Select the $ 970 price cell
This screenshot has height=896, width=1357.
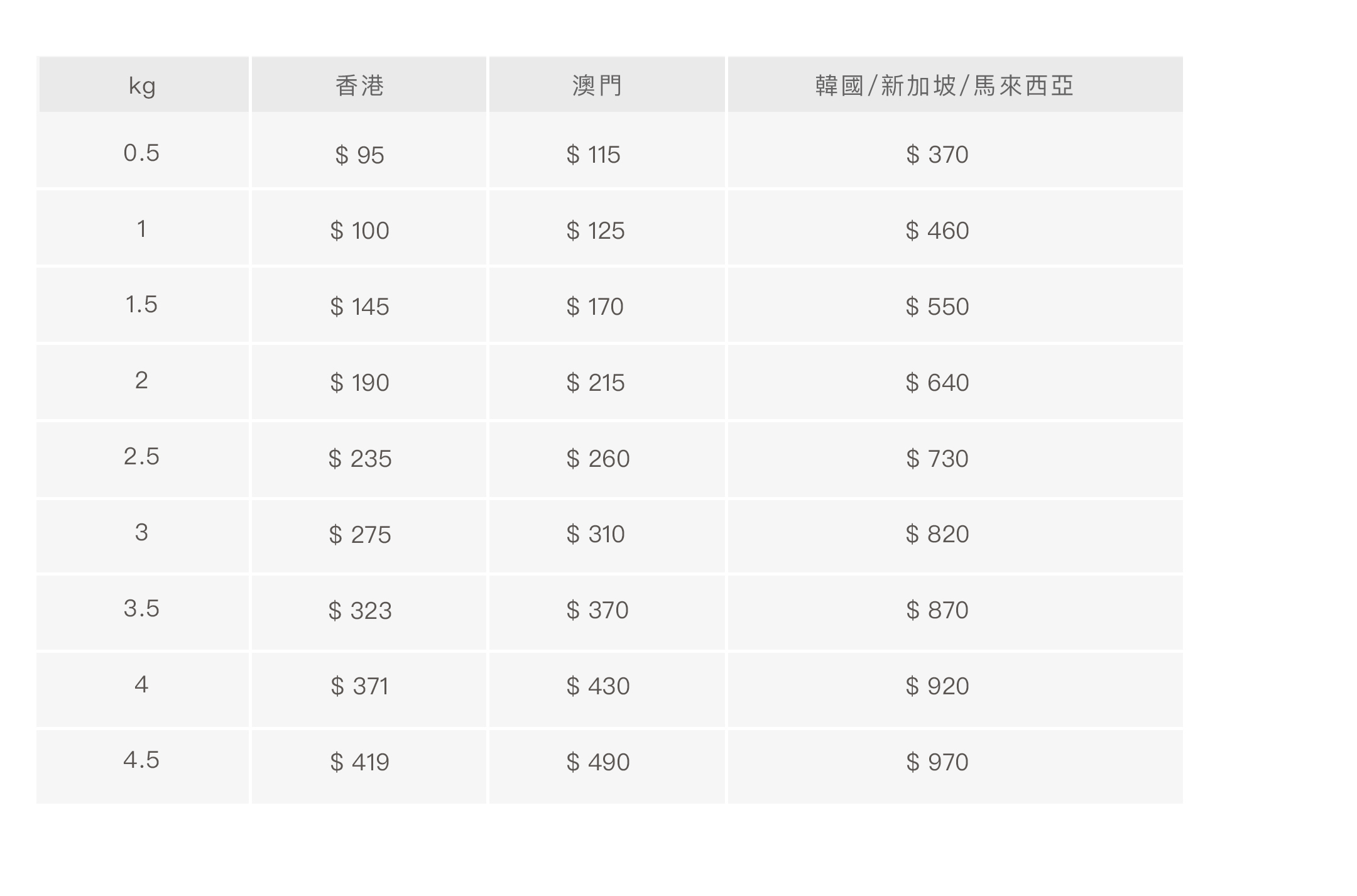click(937, 762)
